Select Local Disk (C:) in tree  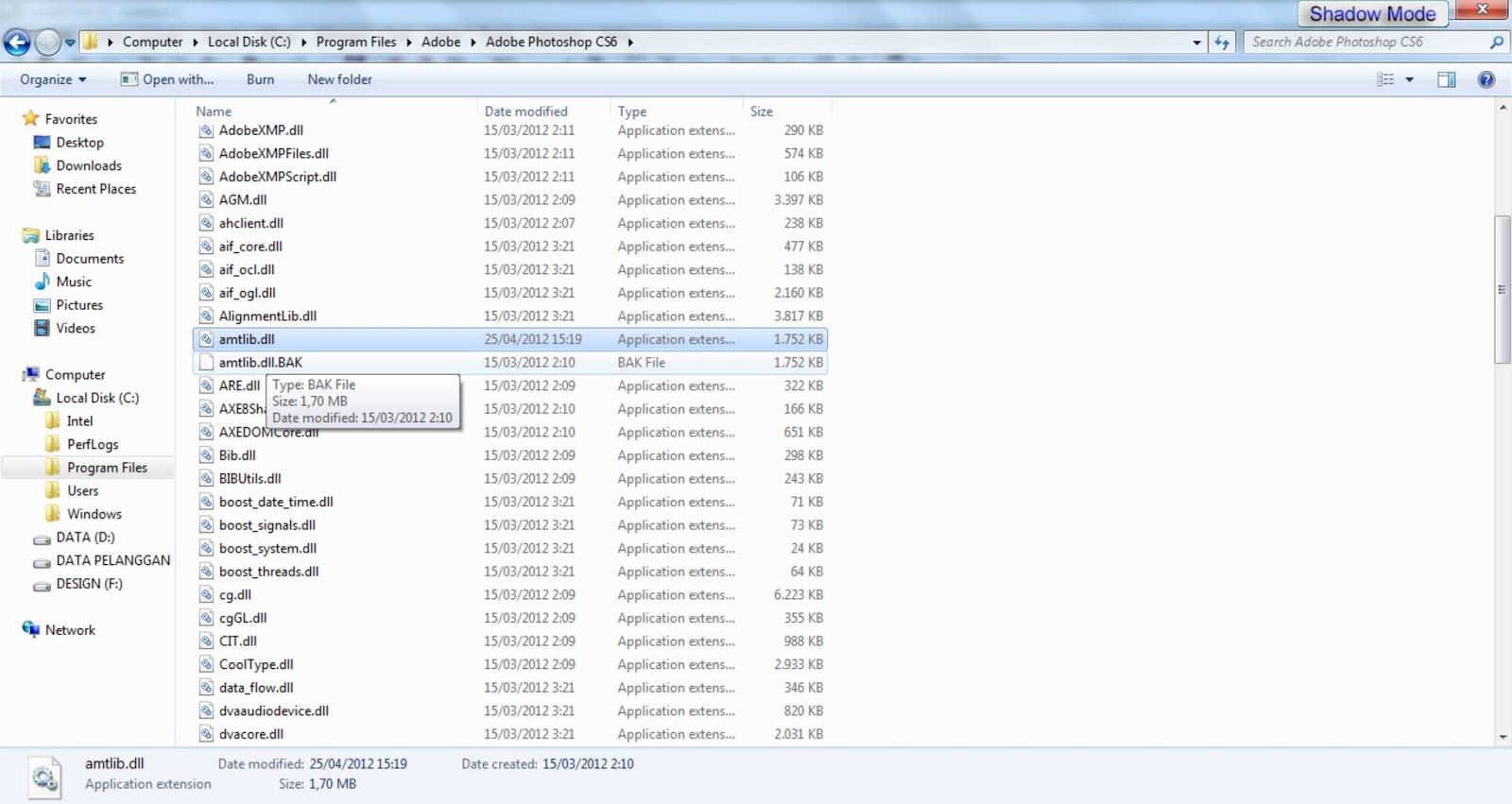[x=96, y=398]
